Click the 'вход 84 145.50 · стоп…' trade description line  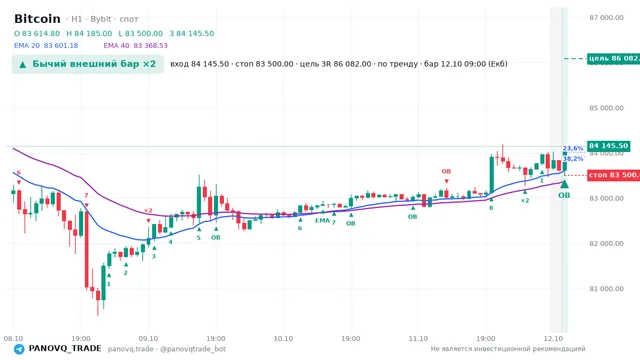tap(339, 64)
